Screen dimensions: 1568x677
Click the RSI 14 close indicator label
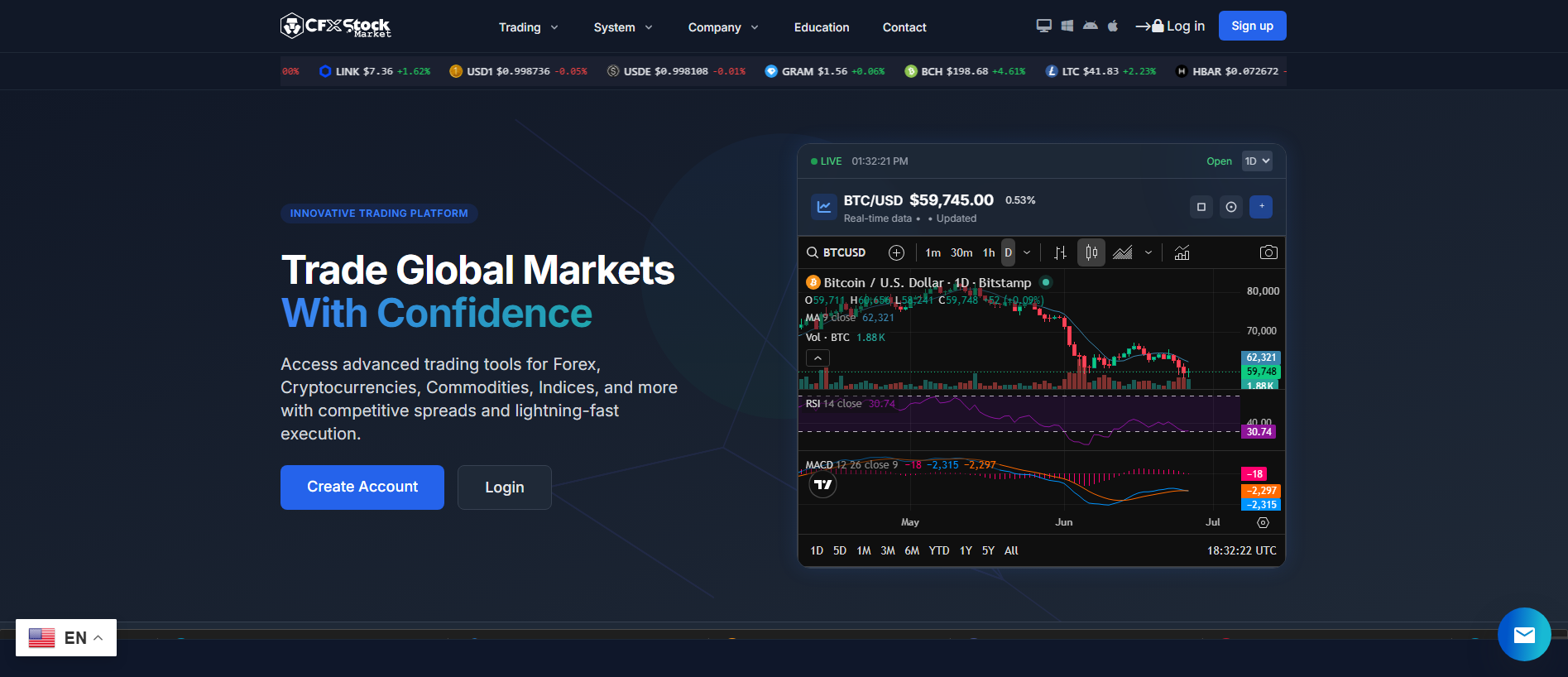(833, 404)
